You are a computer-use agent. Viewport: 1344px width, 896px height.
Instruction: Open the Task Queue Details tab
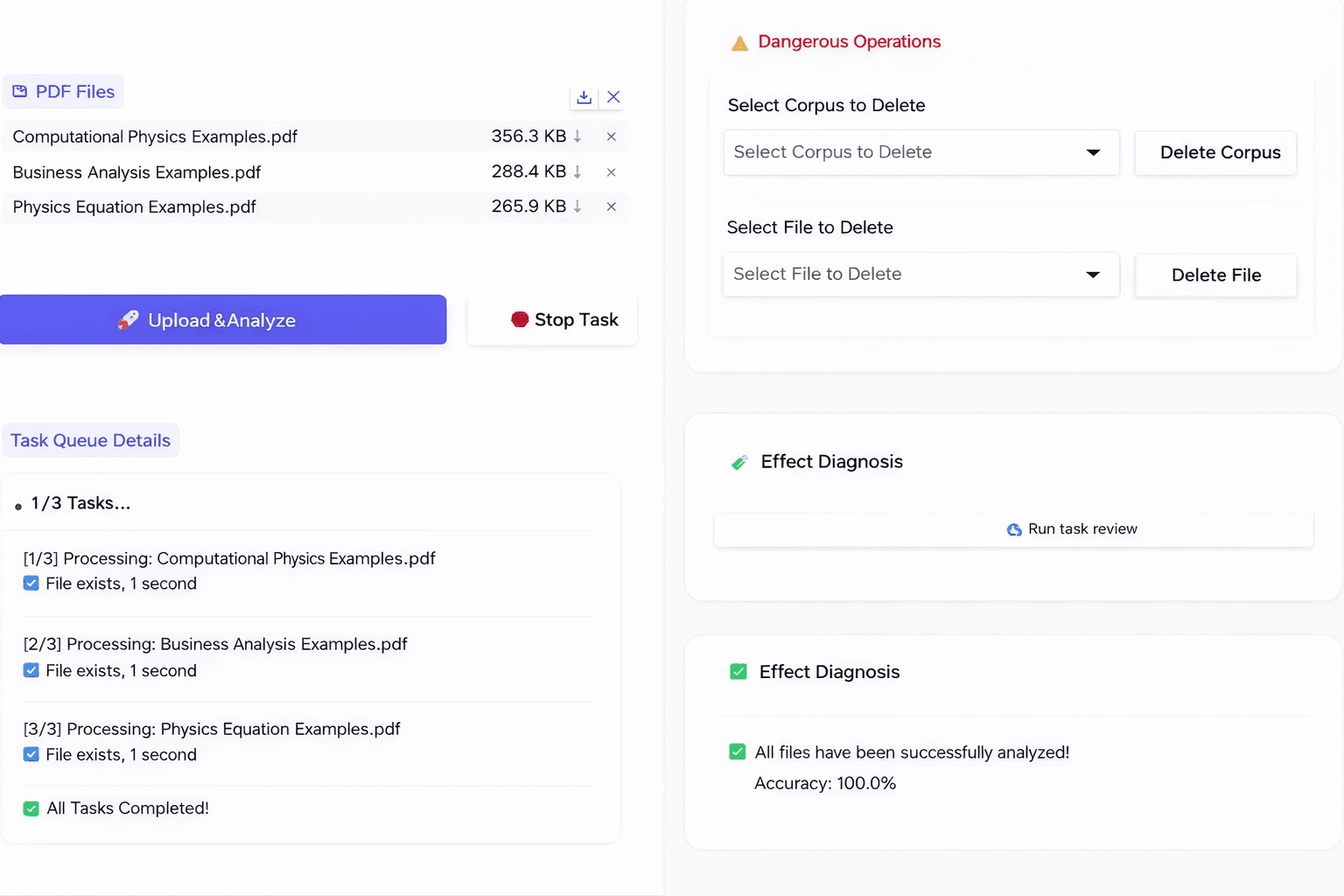90,441
